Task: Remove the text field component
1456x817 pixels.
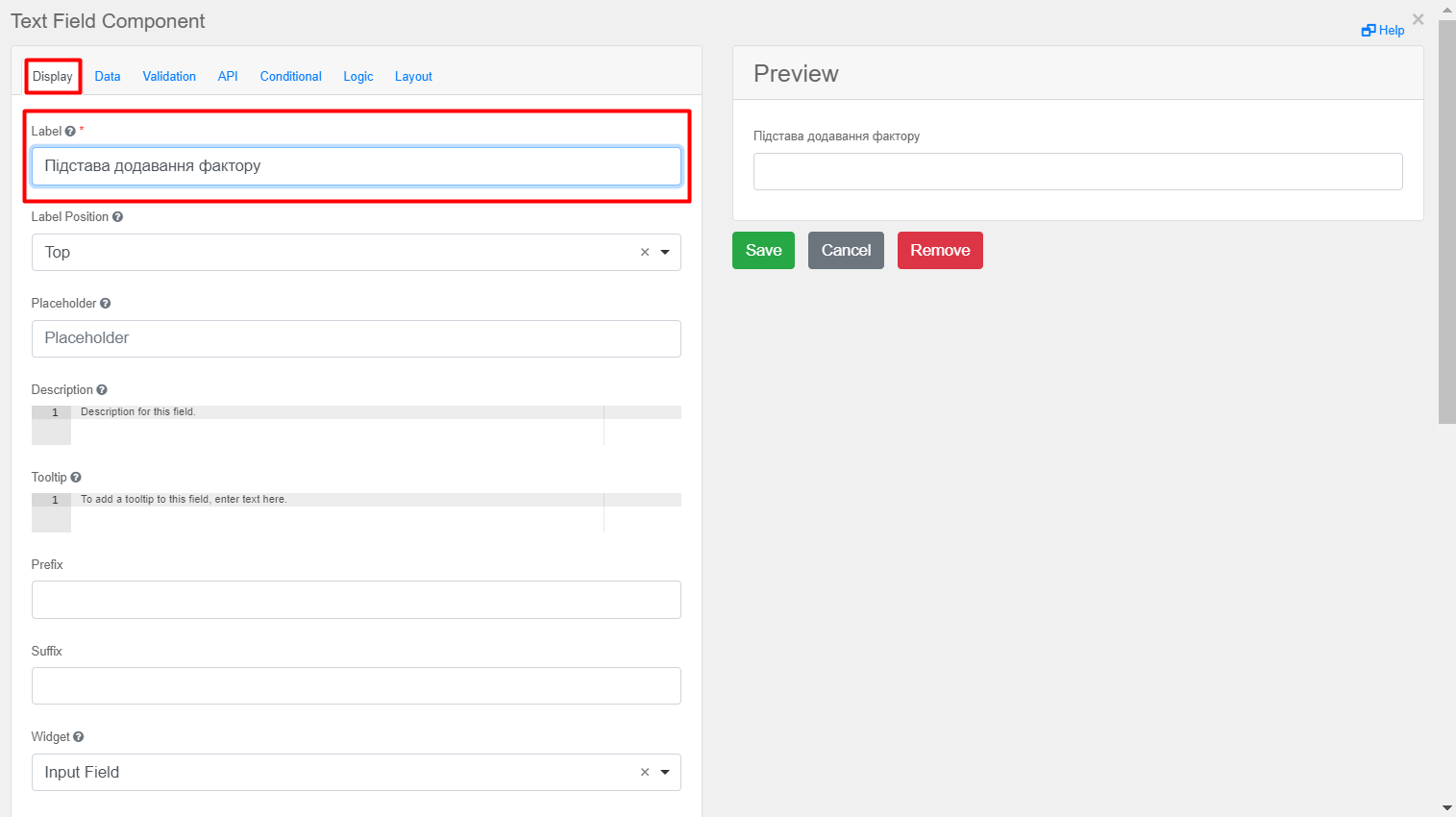Action: click(940, 251)
